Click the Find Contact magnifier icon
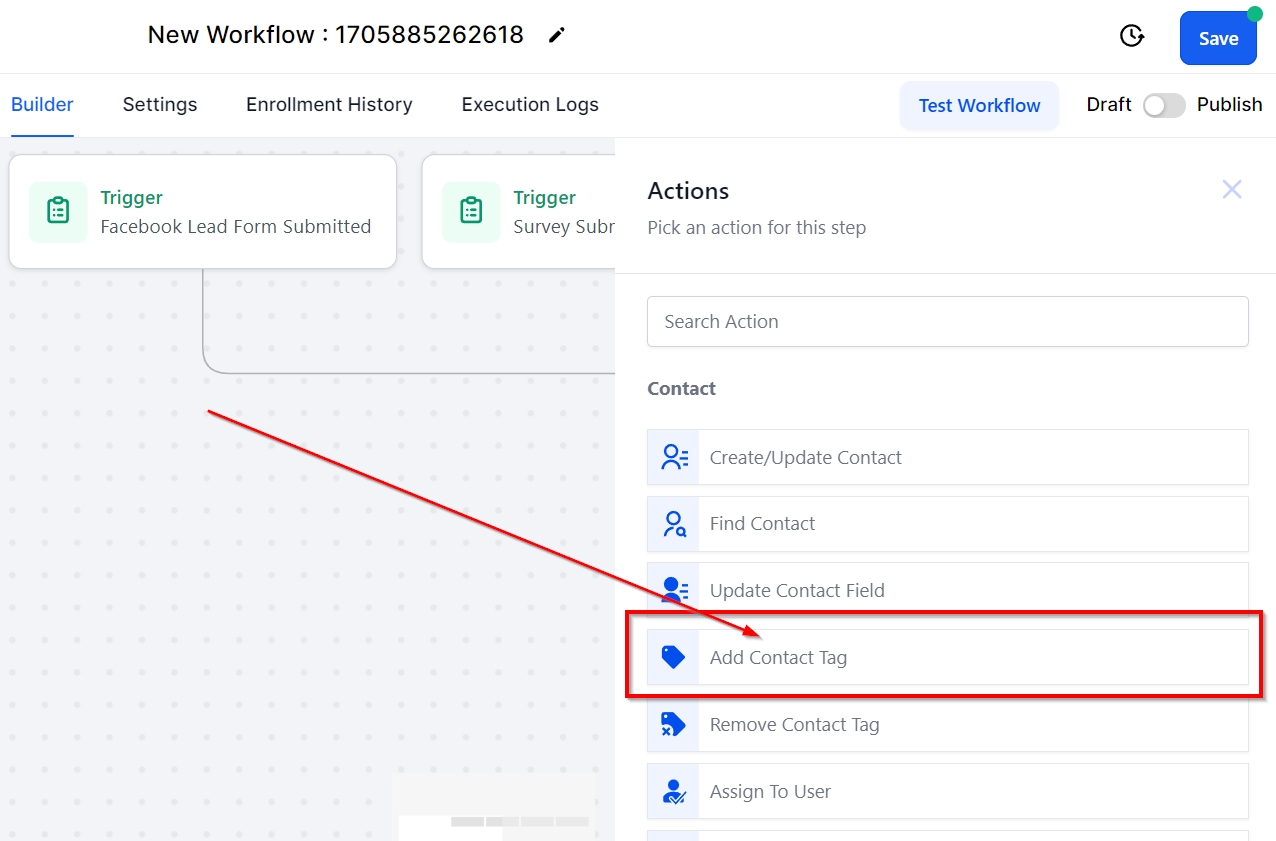 [x=674, y=524]
